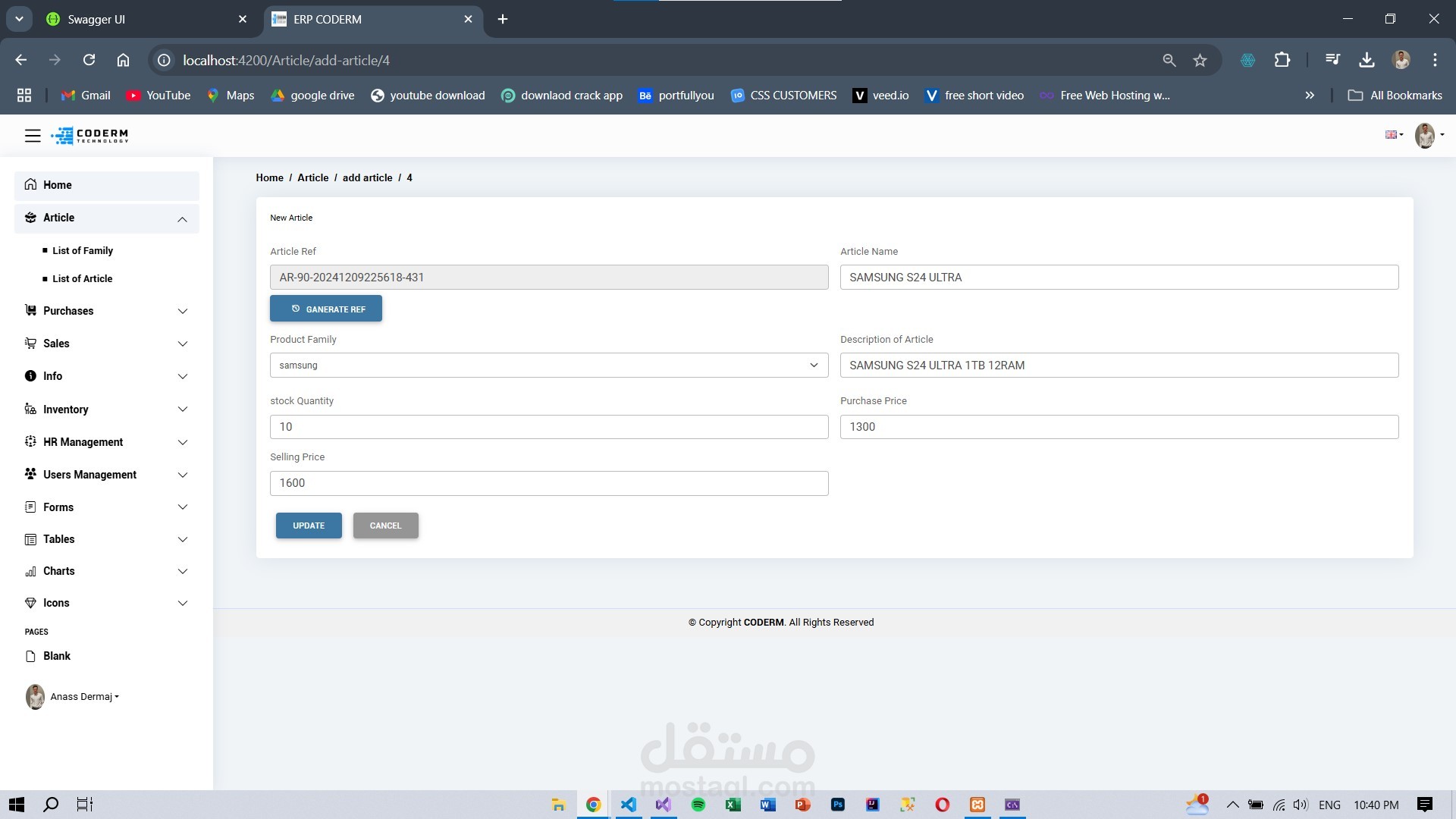Bookmark this page with the star icon
This screenshot has height=819, width=1456.
1200,60
